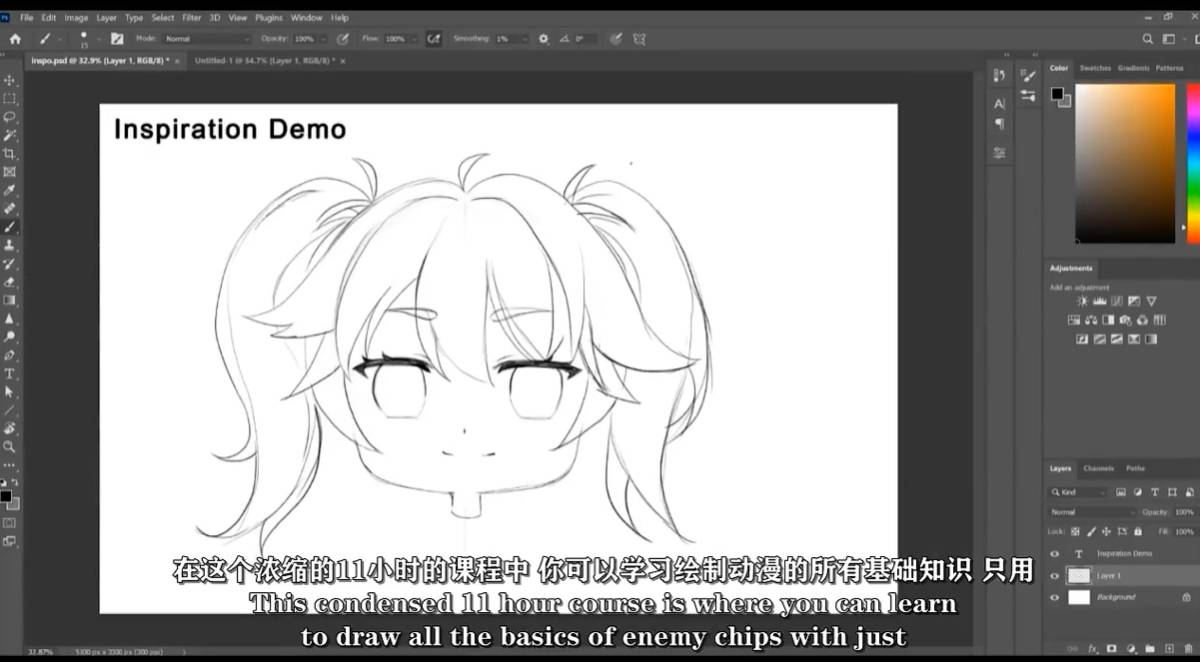Select the Crop tool
This screenshot has width=1200, height=662.
10,154
